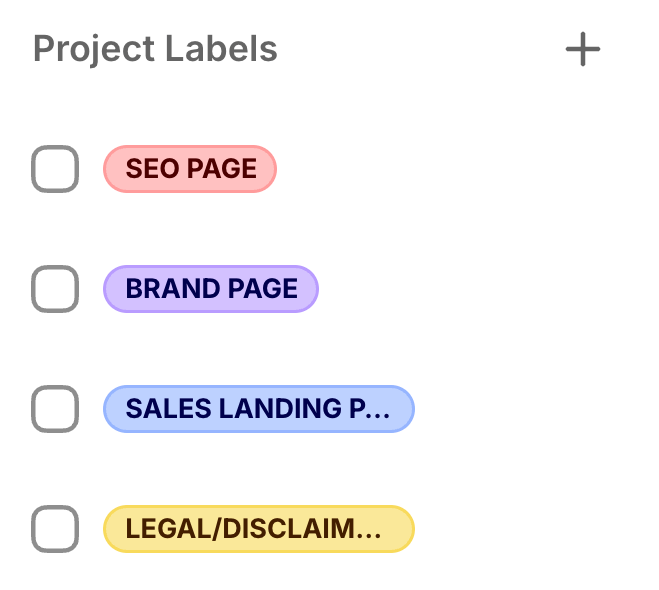Check the SALES LANDING P... label box
The image size is (659, 590).
pyautogui.click(x=55, y=409)
